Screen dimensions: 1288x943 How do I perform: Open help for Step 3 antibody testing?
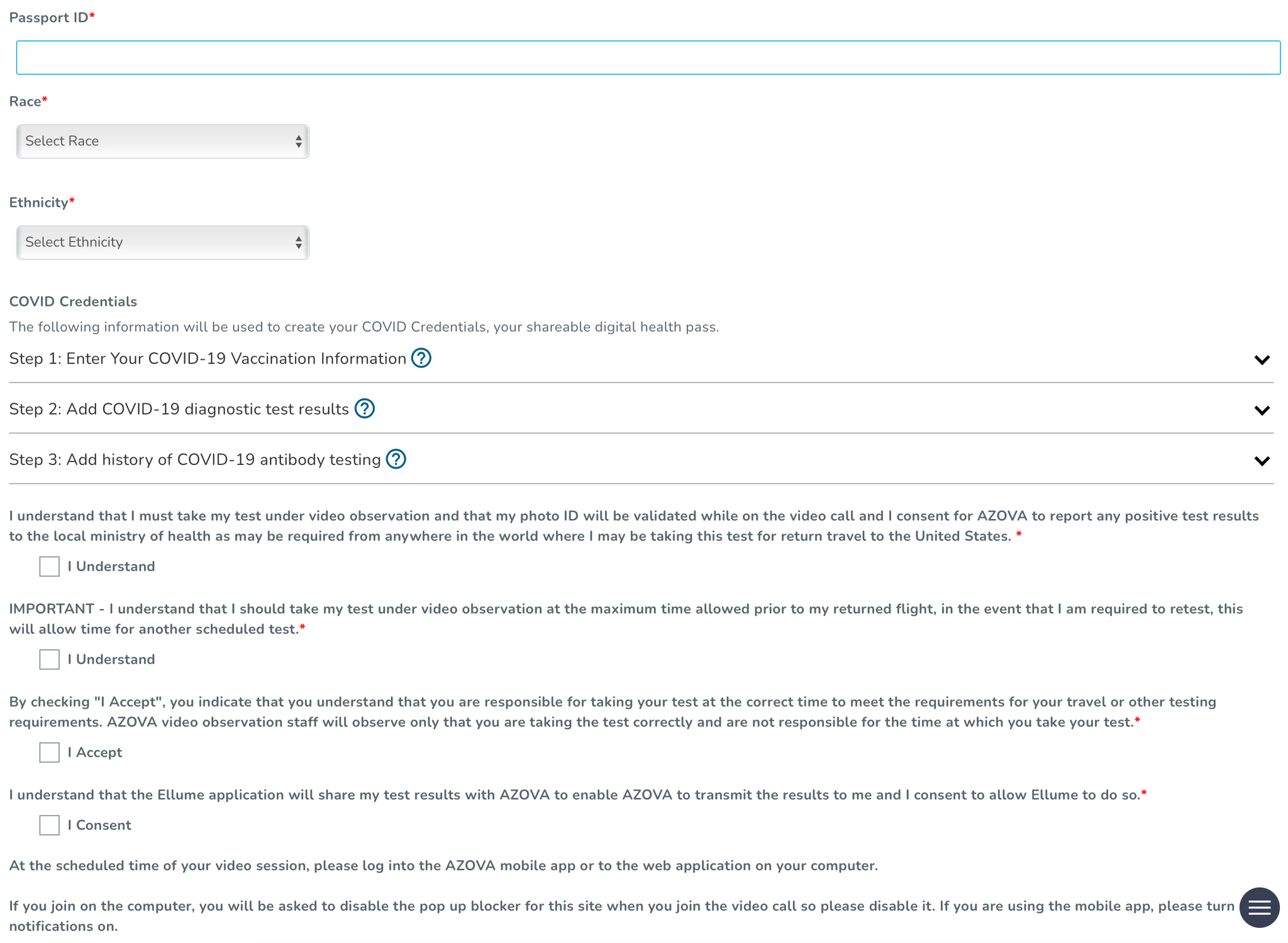coord(396,460)
